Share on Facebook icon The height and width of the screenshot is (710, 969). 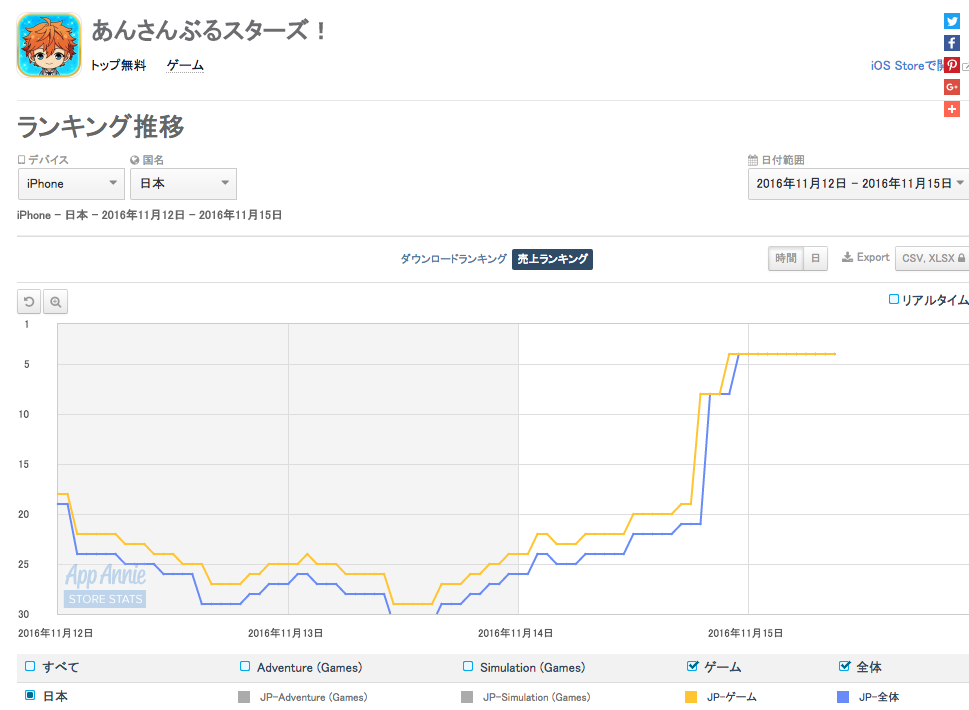(952, 43)
